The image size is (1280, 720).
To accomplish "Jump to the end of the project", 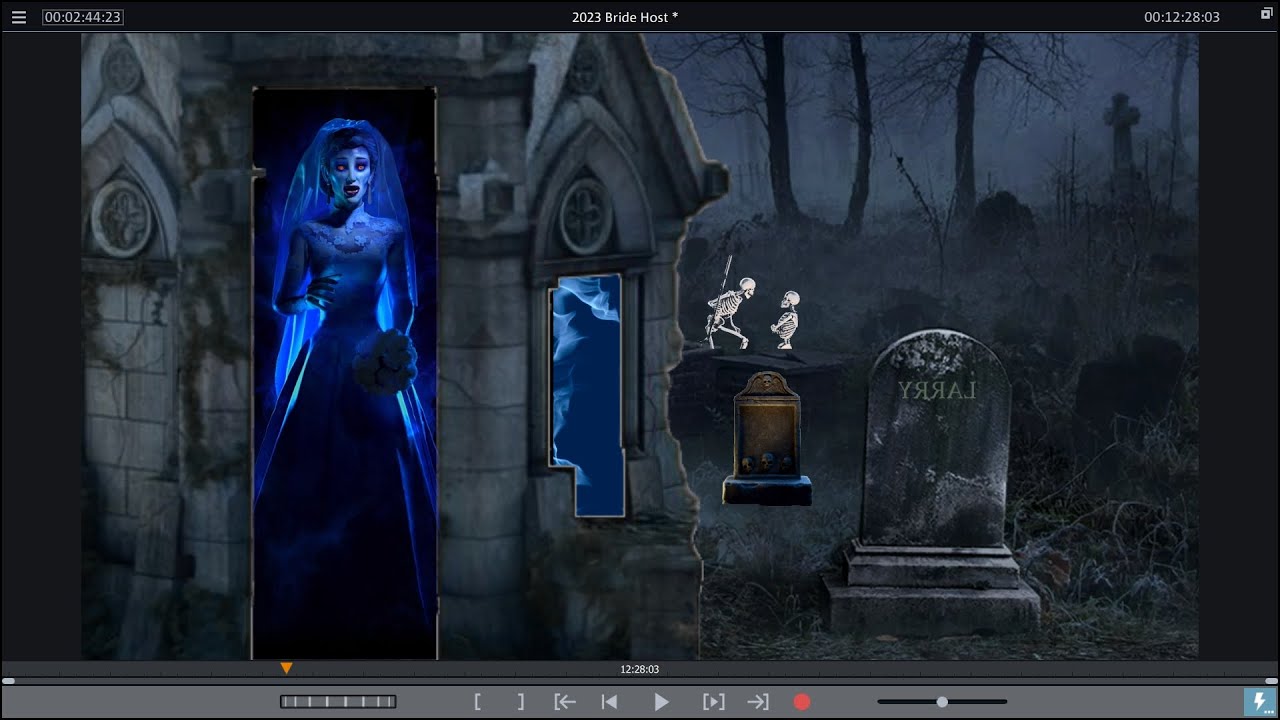I will pos(758,702).
